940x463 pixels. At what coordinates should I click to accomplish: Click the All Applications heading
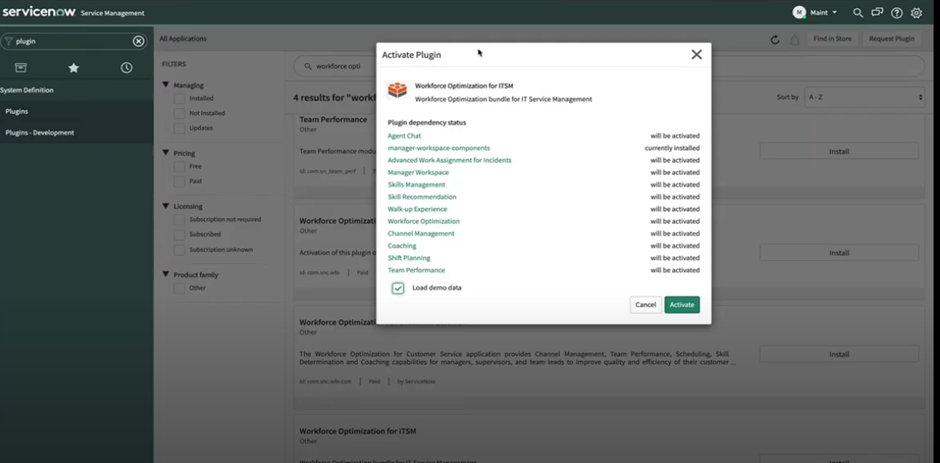coord(183,39)
